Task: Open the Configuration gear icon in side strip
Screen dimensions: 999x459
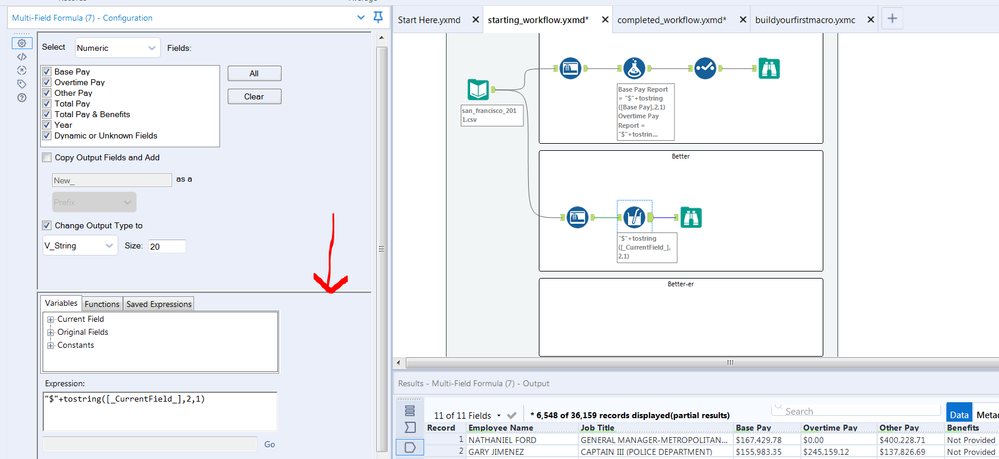Action: click(22, 43)
